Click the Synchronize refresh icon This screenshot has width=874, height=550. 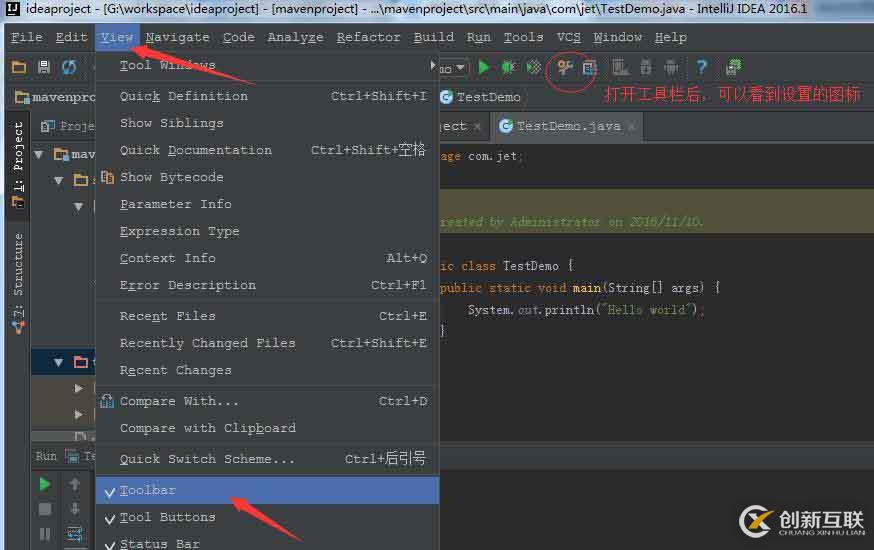click(69, 67)
